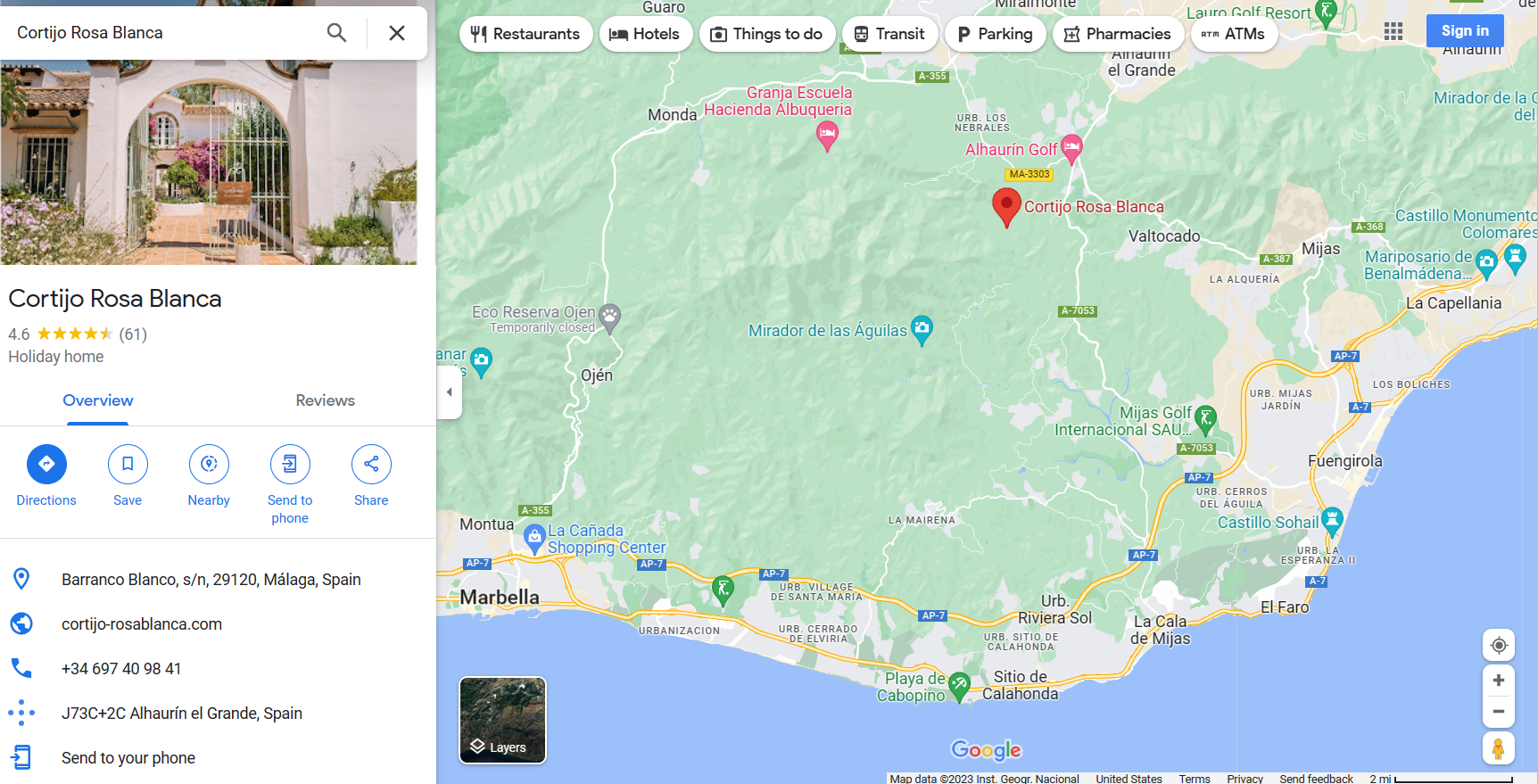
Task: Switch to the Overview tab
Action: [98, 400]
